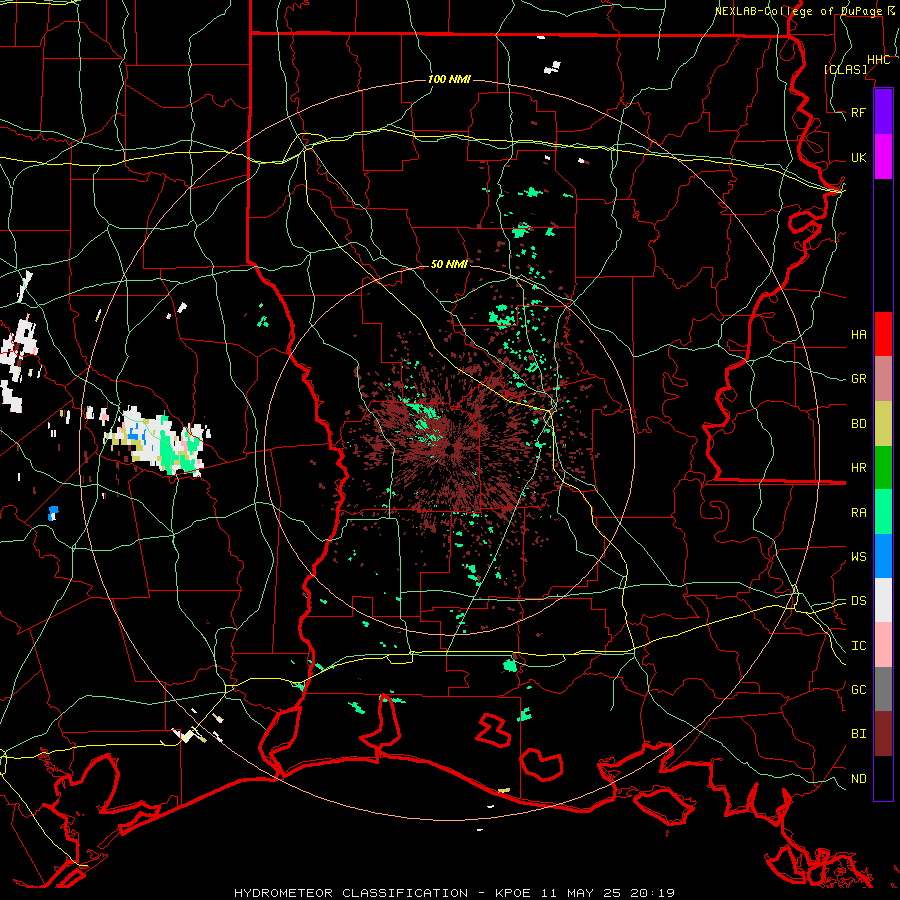Click the RF legend label
This screenshot has height=900, width=900.
point(858,112)
